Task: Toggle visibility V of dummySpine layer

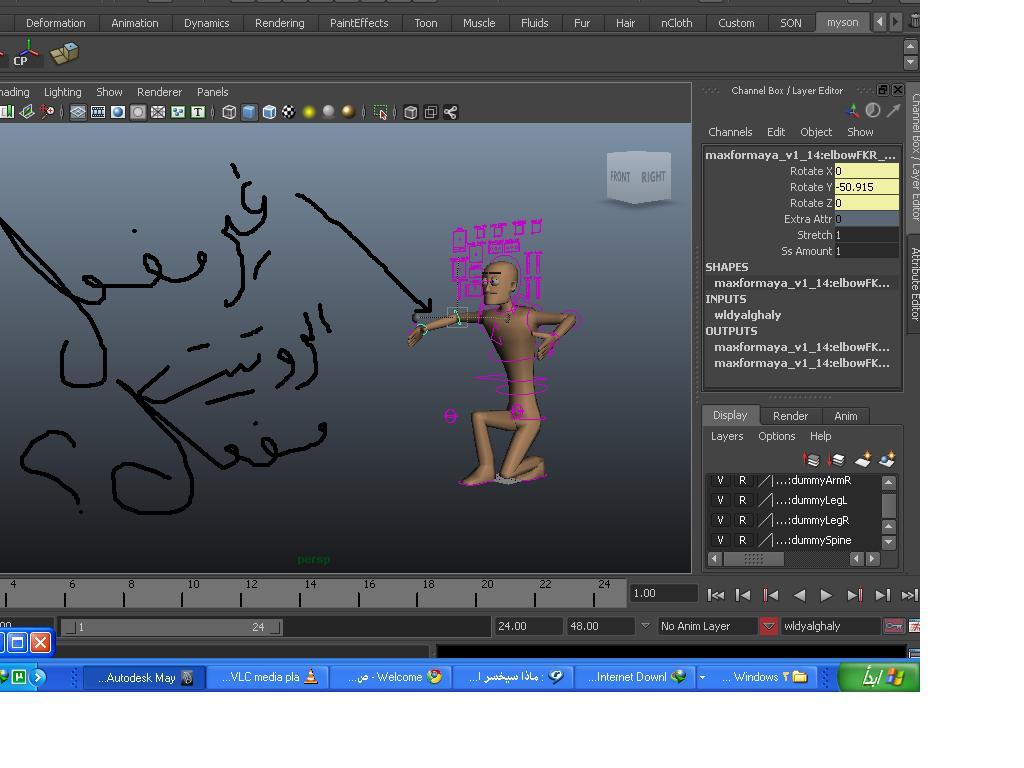Action: pyautogui.click(x=720, y=540)
